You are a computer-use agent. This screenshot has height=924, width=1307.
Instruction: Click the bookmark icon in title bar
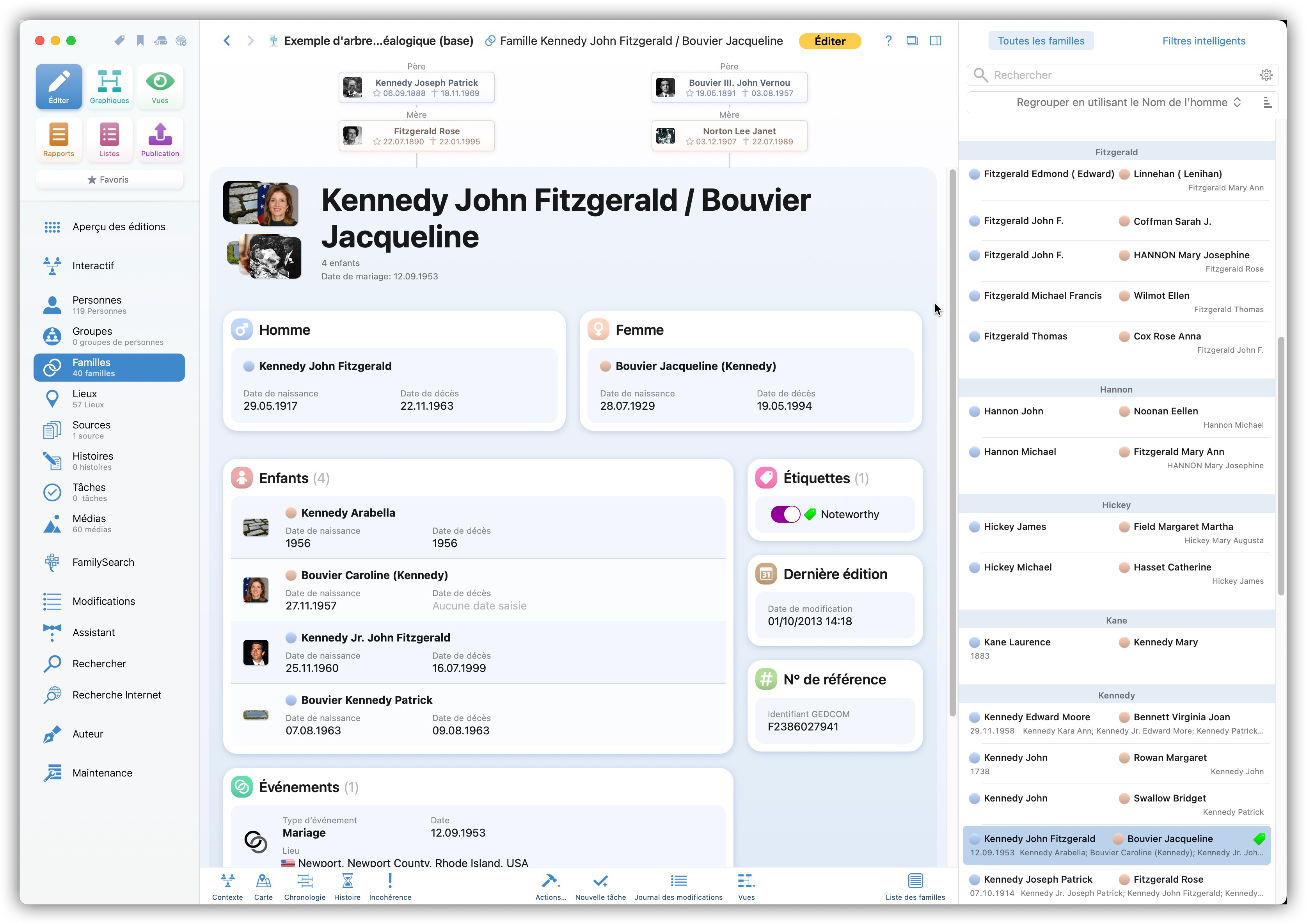click(x=140, y=41)
